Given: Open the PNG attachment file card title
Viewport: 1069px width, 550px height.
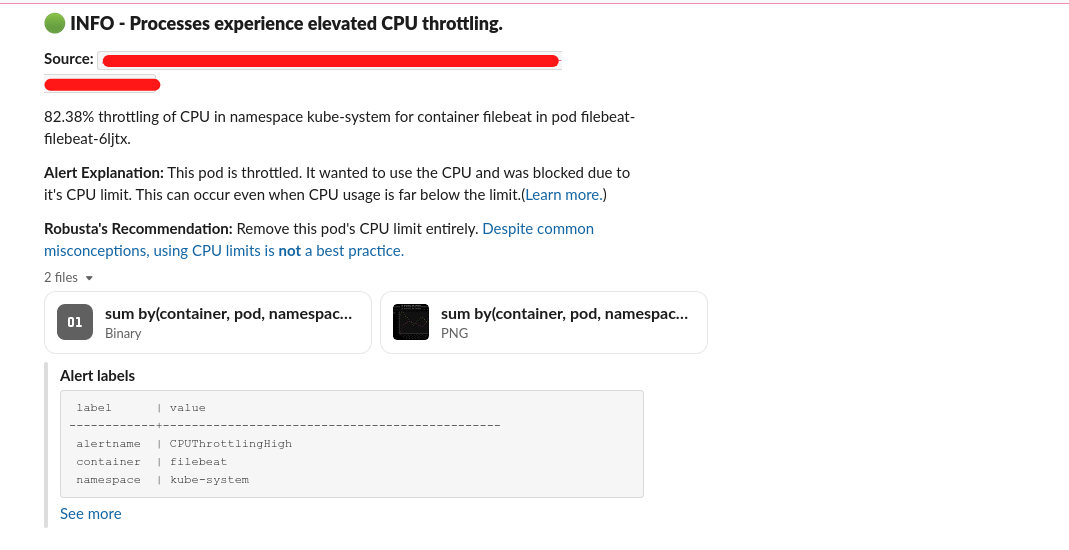Looking at the screenshot, I should point(564,314).
